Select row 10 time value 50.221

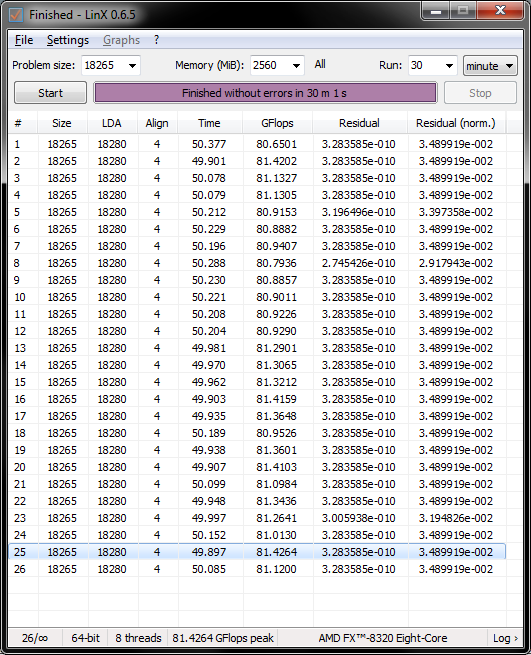(x=209, y=297)
